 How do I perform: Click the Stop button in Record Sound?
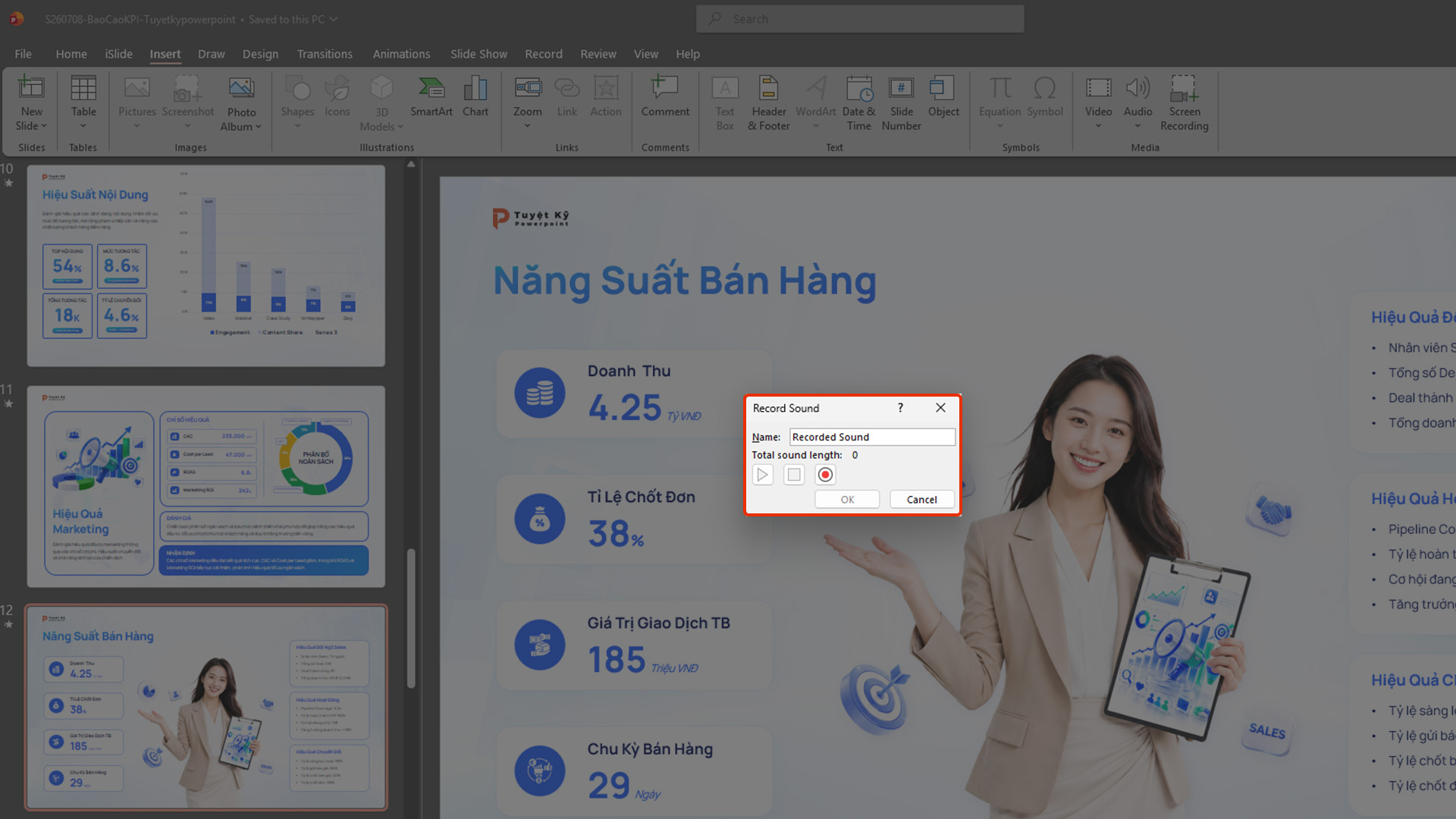794,475
